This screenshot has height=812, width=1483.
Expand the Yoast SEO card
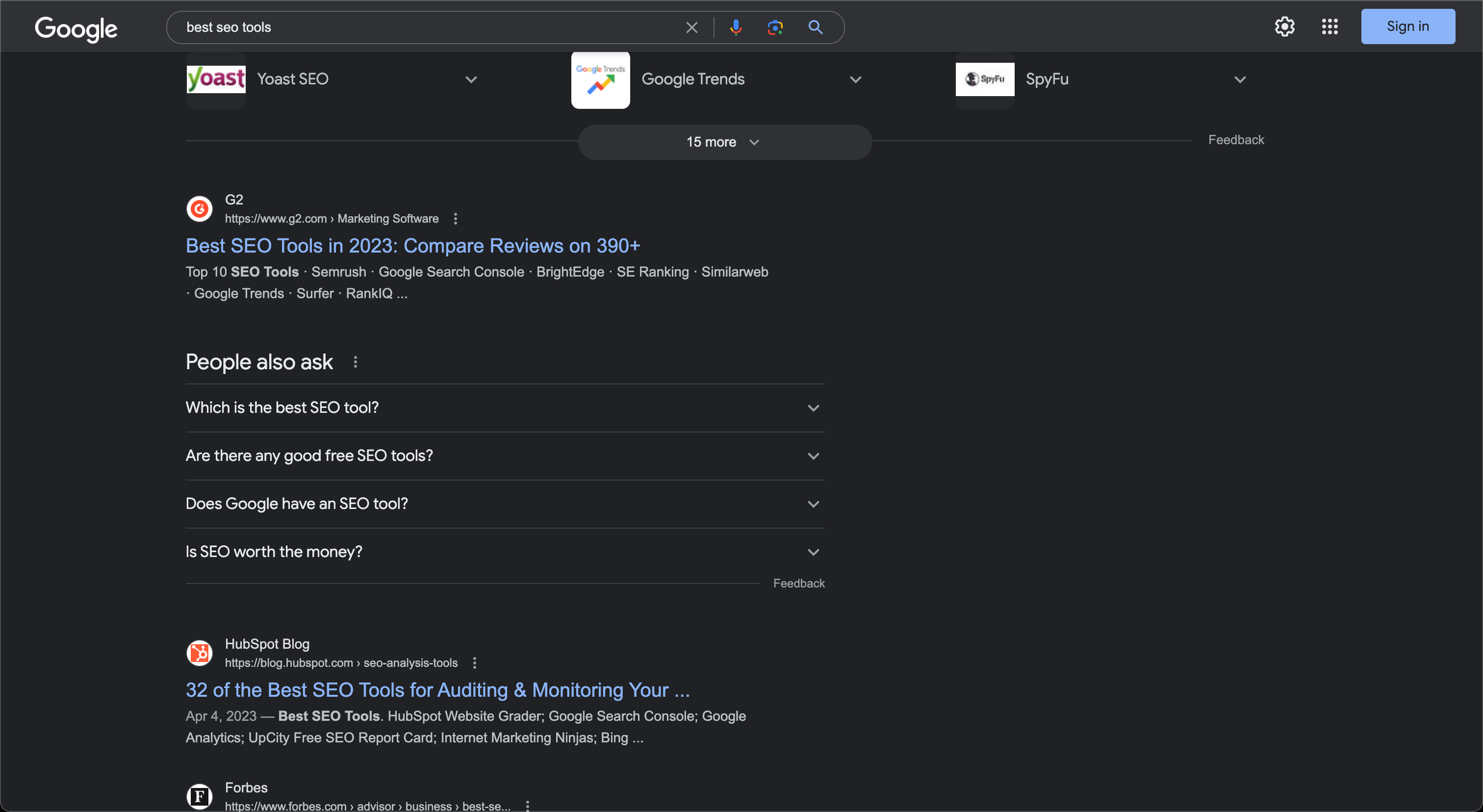pos(471,79)
